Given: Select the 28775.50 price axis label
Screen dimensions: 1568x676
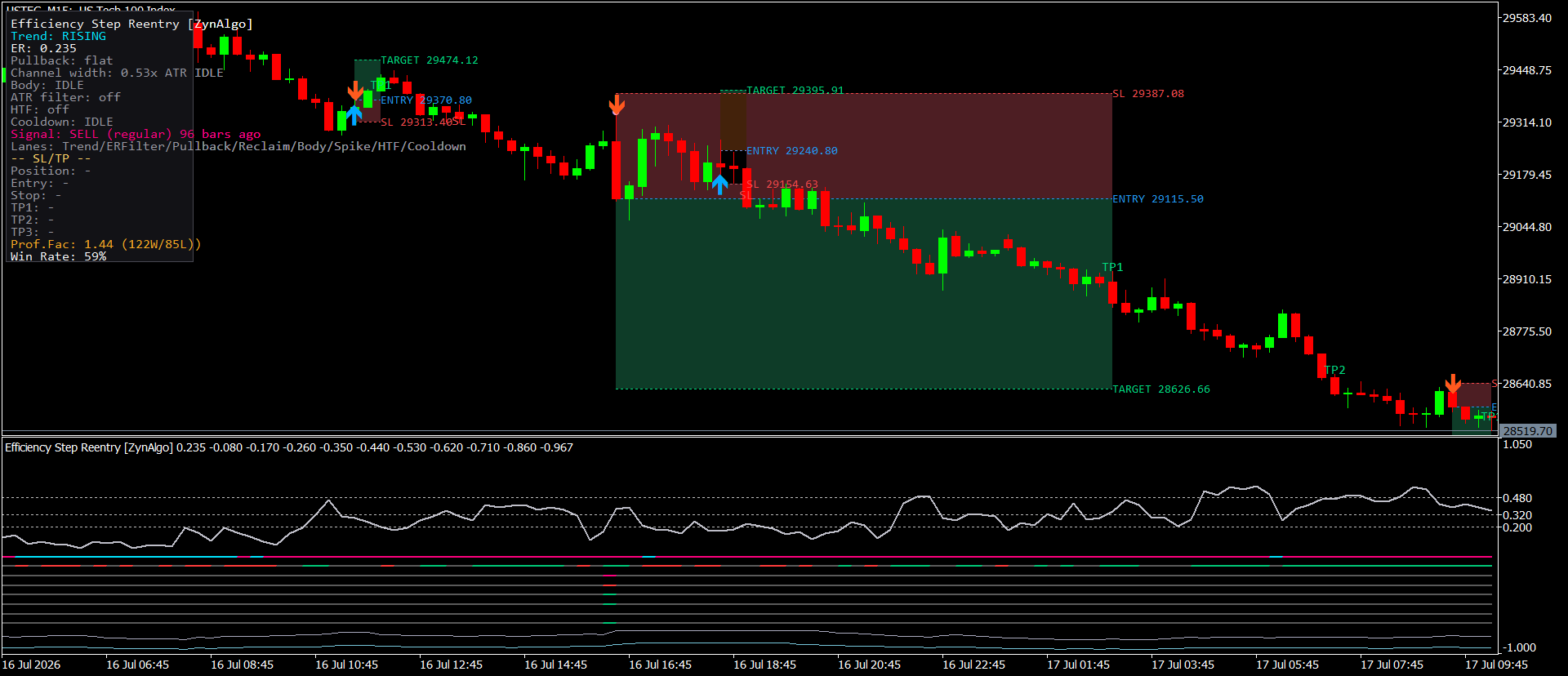Looking at the screenshot, I should 1527,331.
